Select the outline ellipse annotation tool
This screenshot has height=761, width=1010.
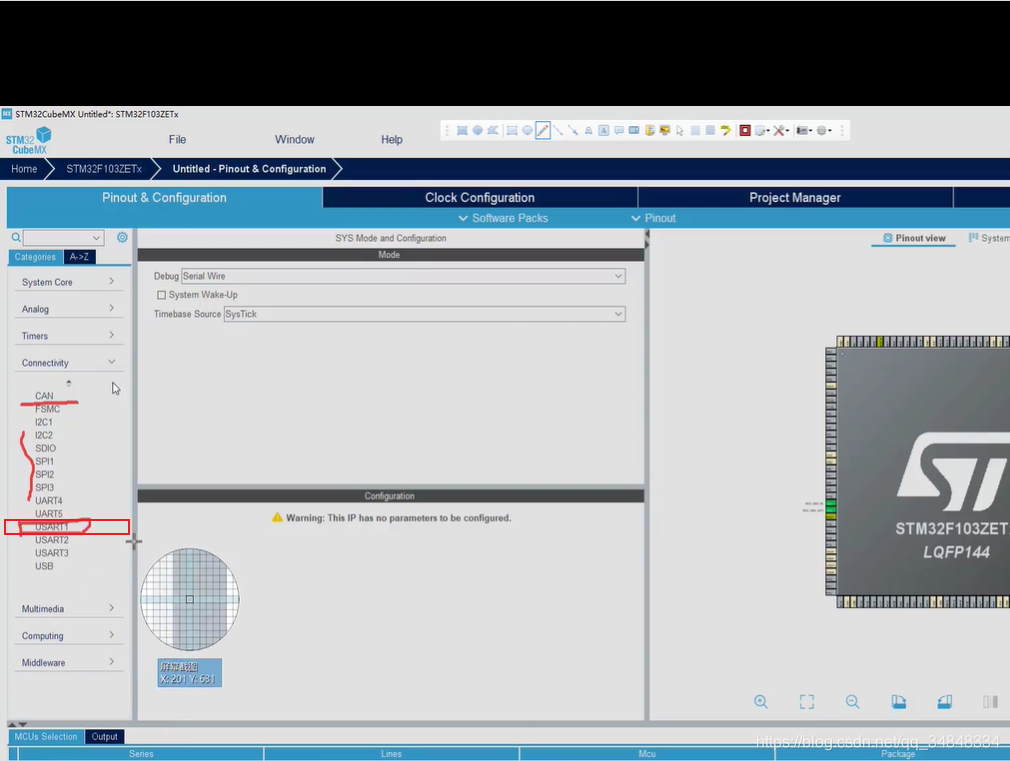[527, 130]
